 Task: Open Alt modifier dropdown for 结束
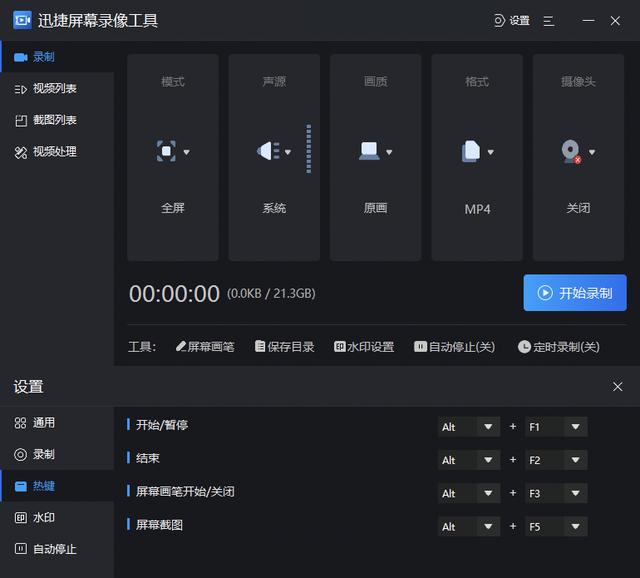469,460
